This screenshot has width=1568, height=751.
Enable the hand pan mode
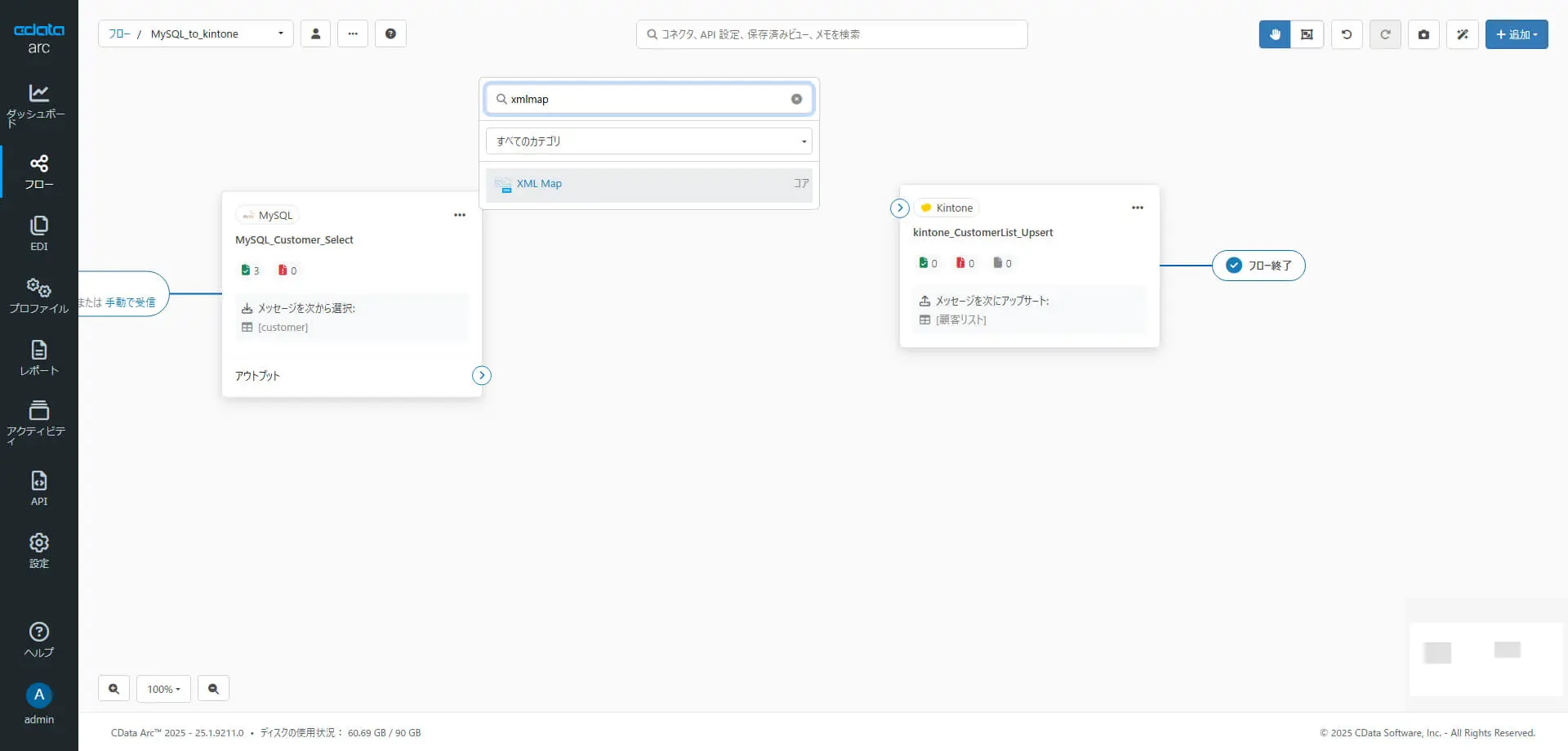coord(1274,34)
